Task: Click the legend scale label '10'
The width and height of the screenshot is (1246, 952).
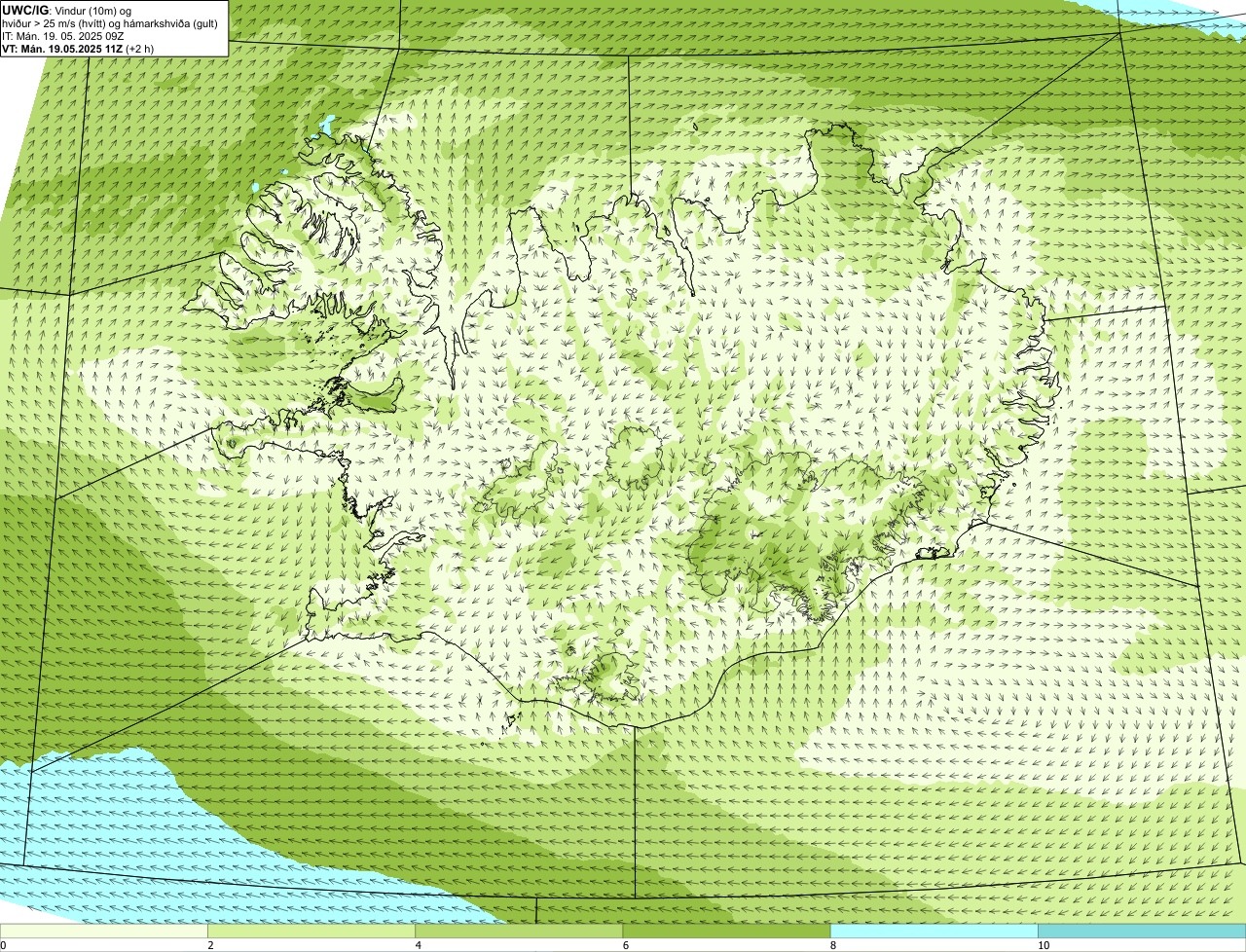Action: (1043, 945)
